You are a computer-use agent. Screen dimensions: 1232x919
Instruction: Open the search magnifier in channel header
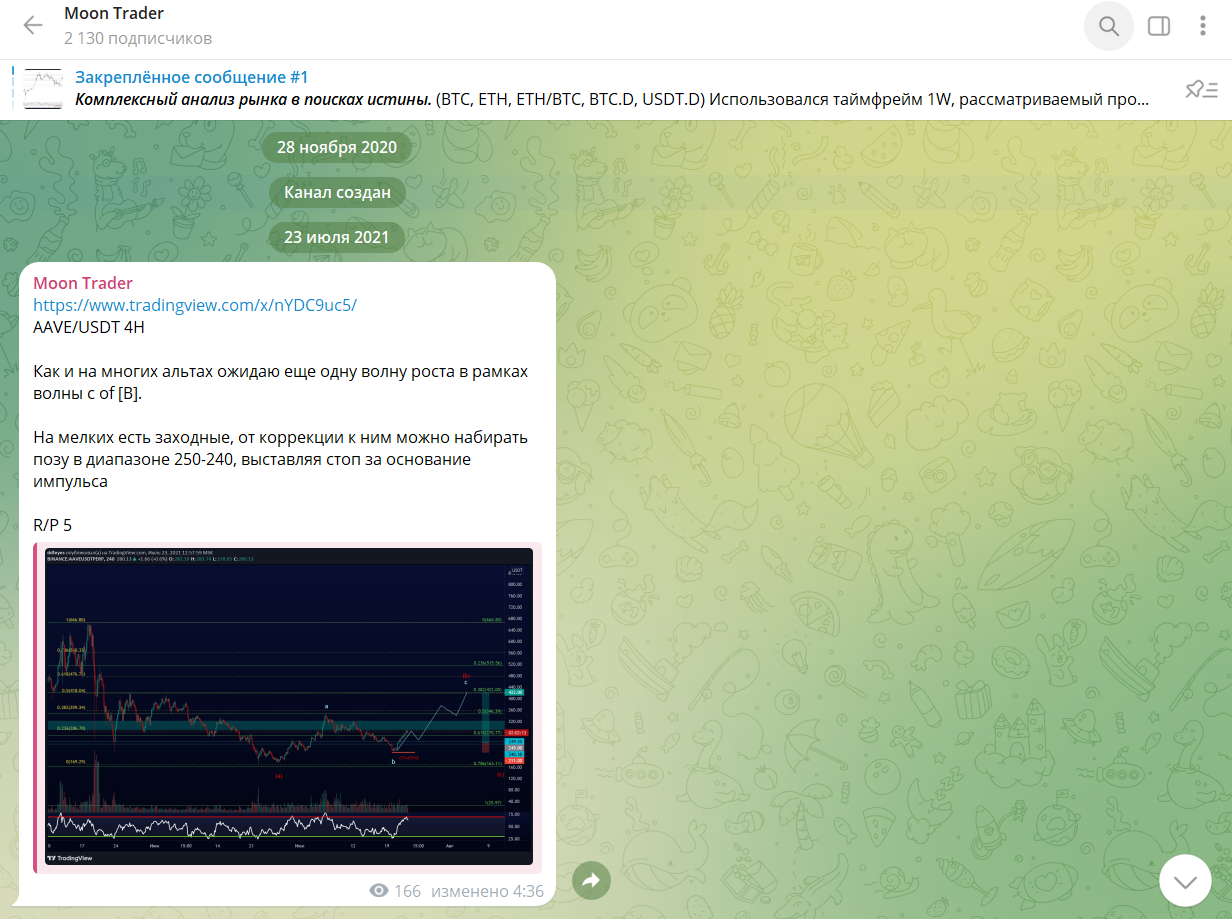click(1109, 26)
